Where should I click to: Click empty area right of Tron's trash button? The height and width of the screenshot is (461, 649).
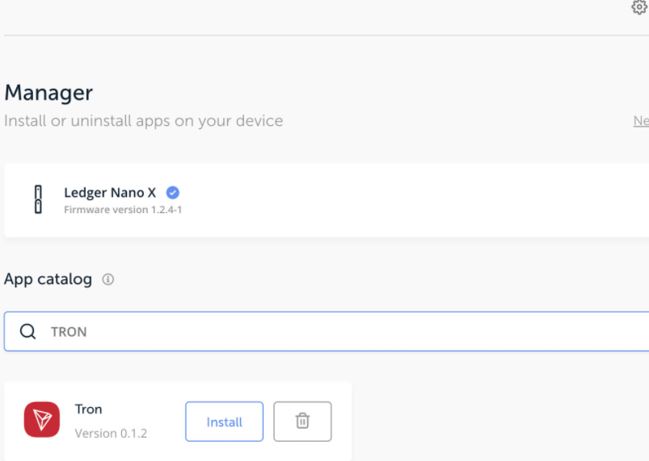341,422
